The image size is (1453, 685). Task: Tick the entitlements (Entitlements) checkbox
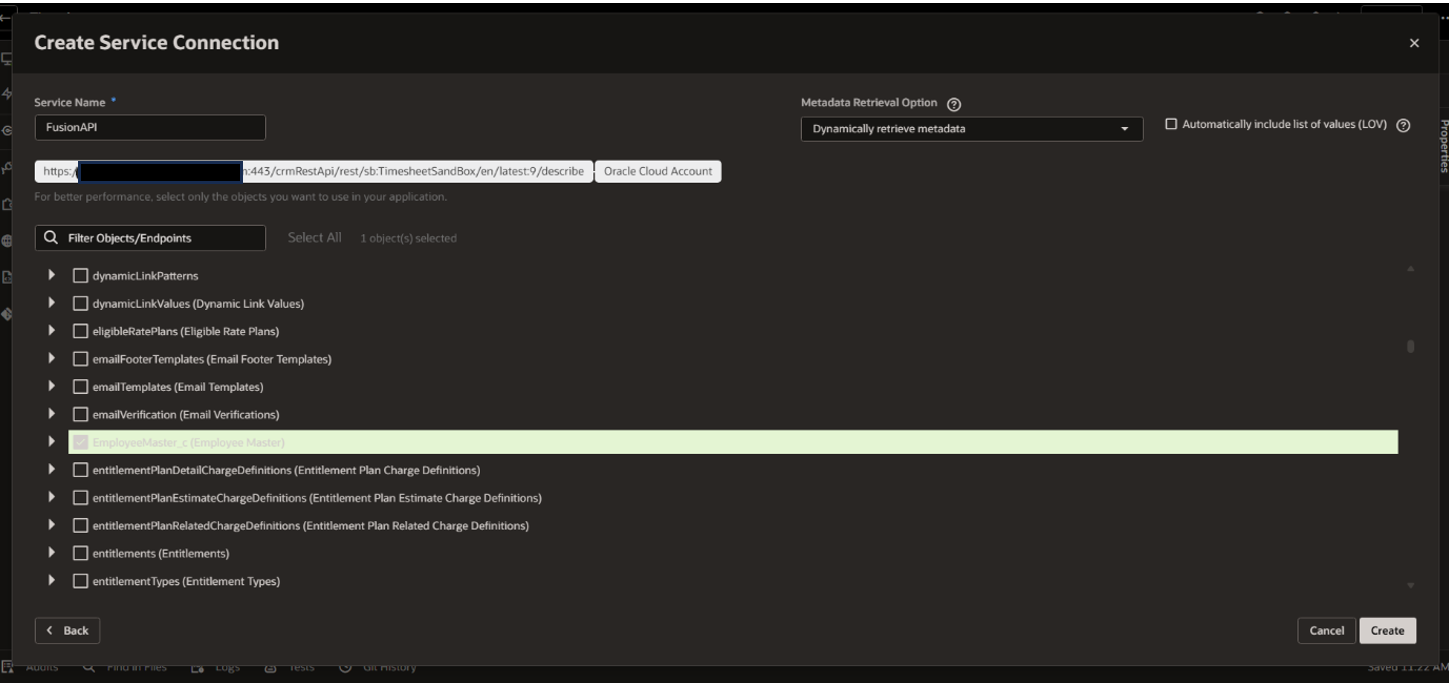(x=81, y=554)
